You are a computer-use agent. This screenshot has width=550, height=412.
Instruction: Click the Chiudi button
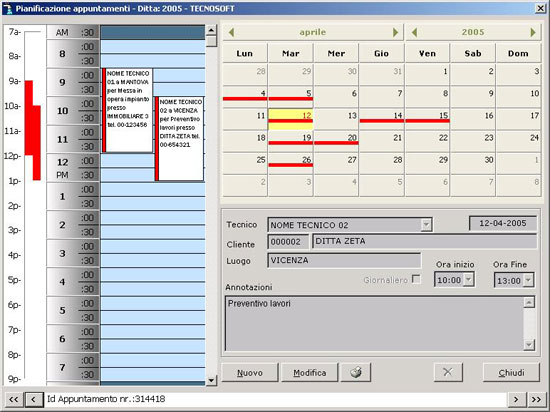(511, 372)
